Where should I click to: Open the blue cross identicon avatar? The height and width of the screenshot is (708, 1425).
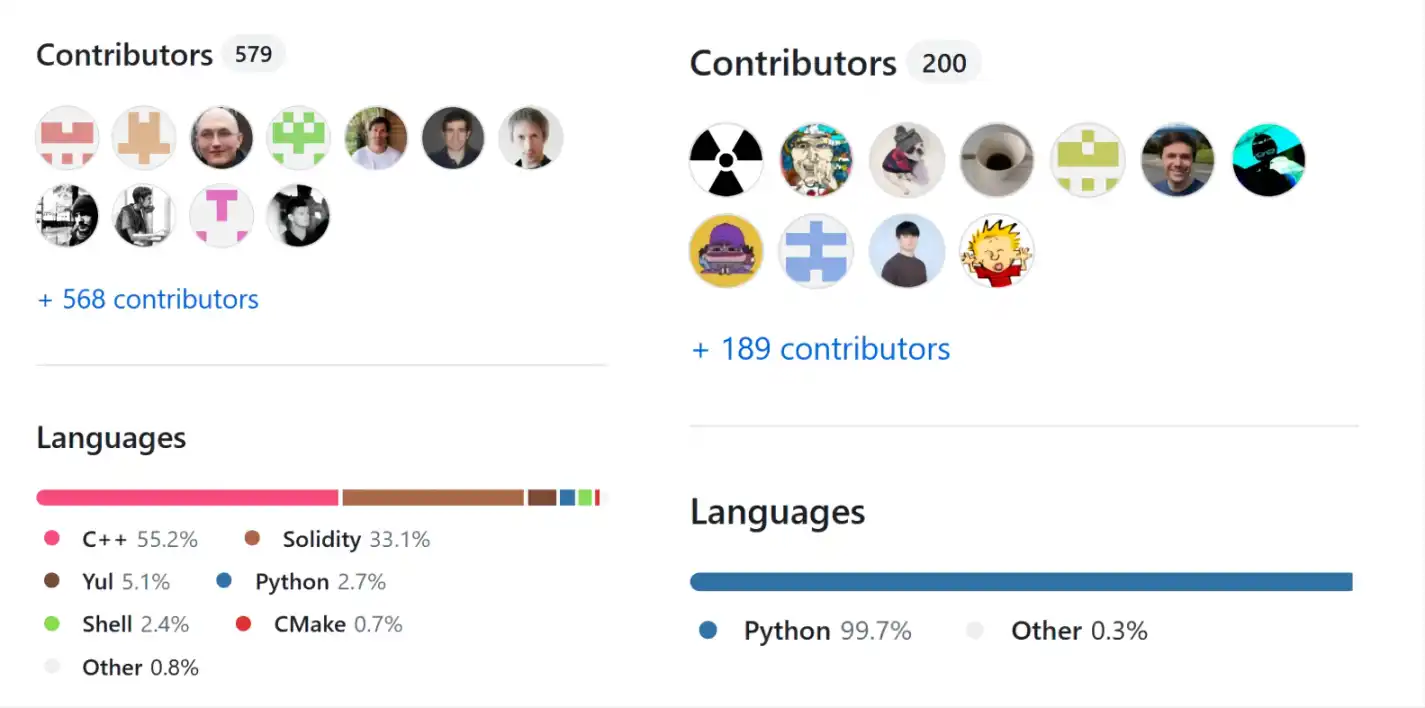(x=816, y=250)
